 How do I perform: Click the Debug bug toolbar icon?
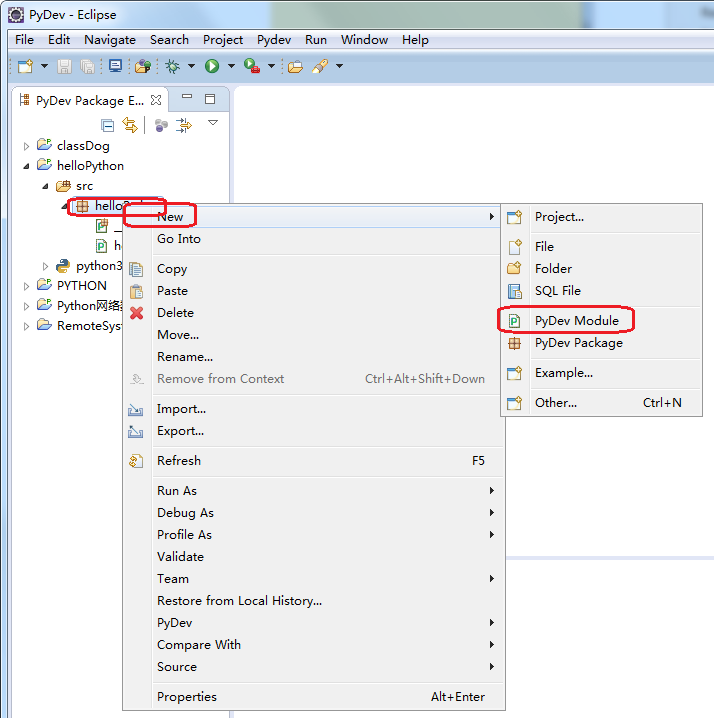[173, 66]
